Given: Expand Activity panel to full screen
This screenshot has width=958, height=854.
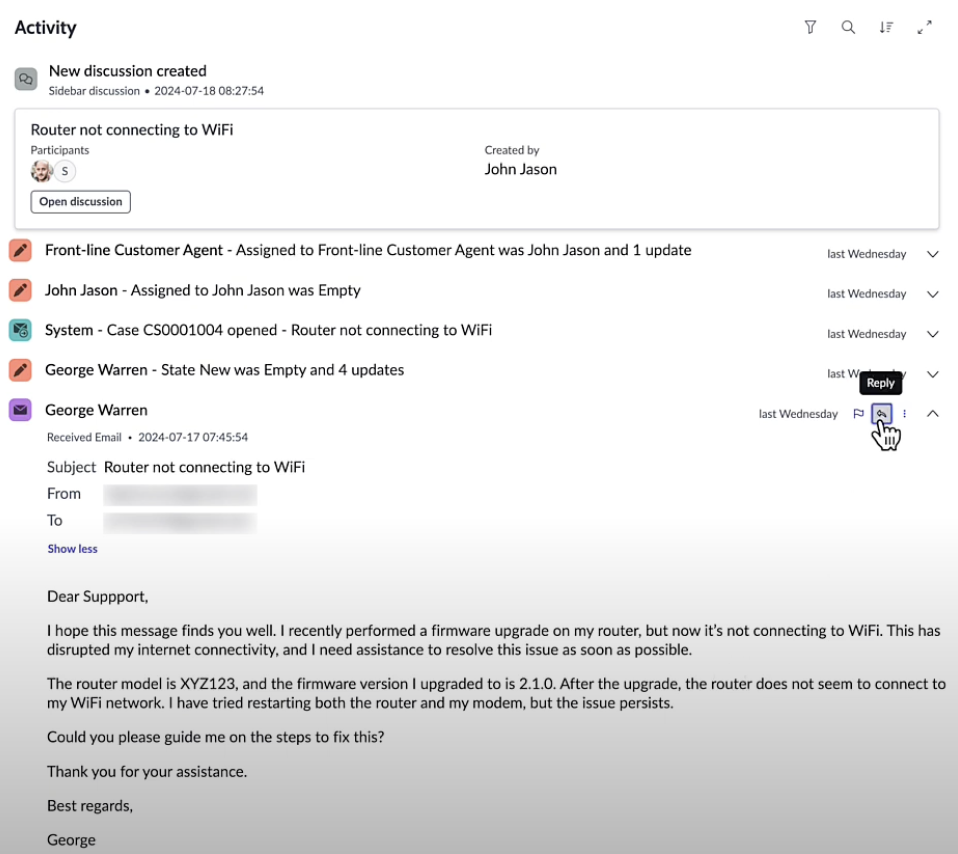Looking at the screenshot, I should (925, 28).
